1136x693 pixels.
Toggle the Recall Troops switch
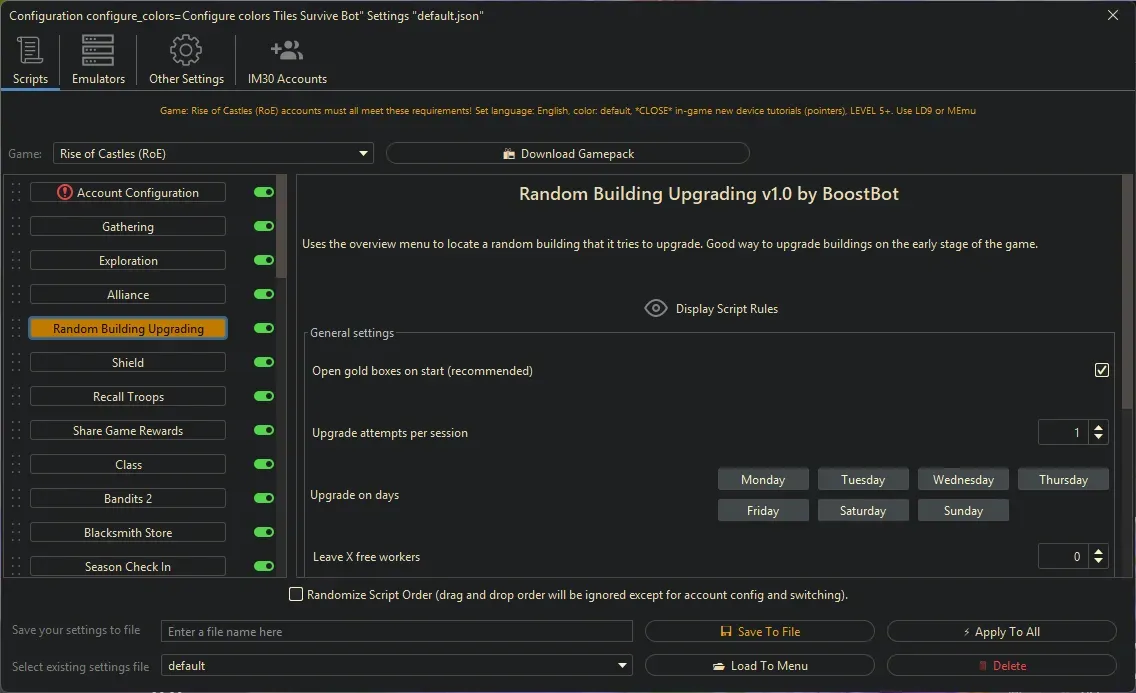(264, 396)
